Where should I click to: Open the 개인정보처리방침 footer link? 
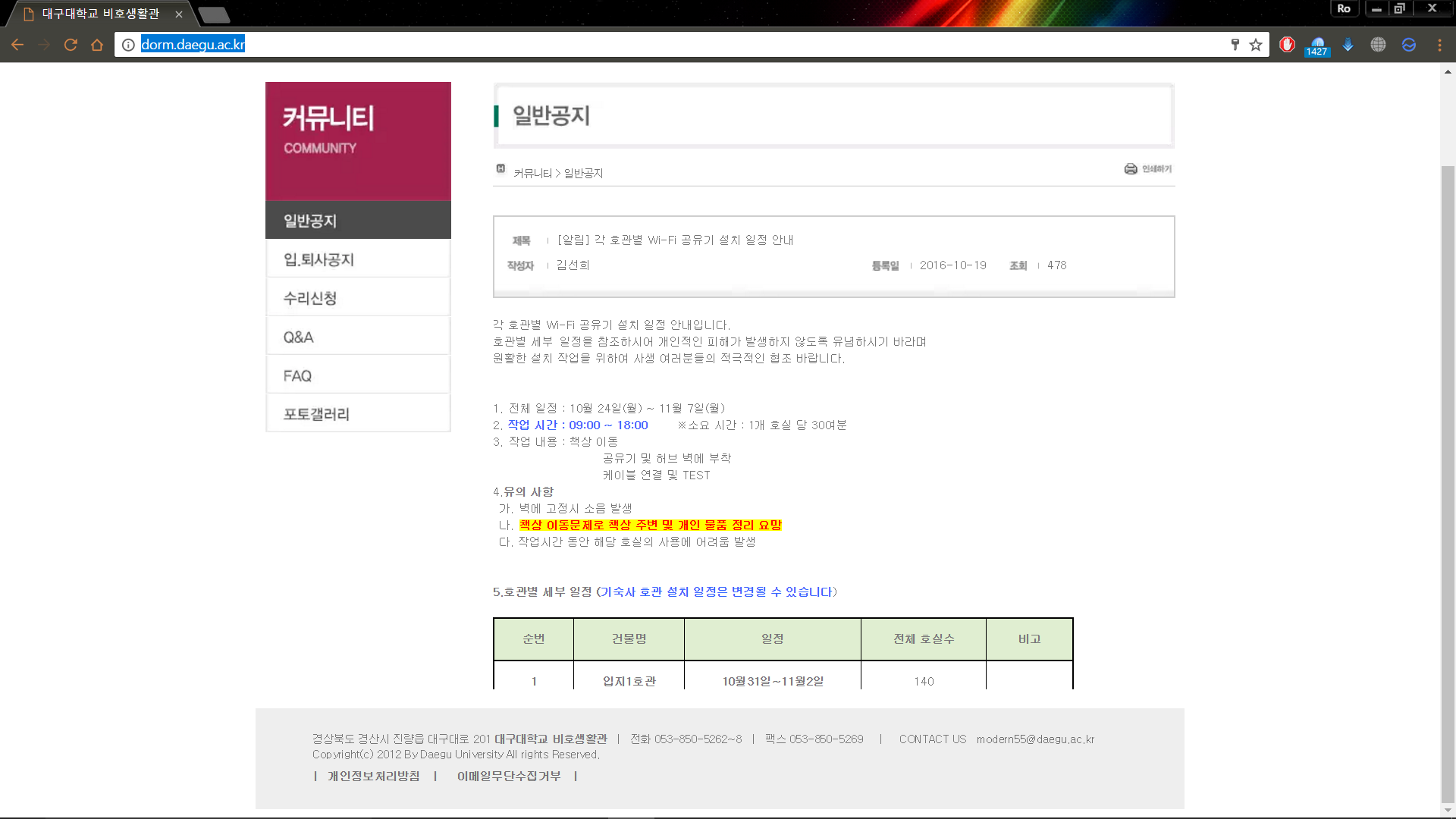373,776
